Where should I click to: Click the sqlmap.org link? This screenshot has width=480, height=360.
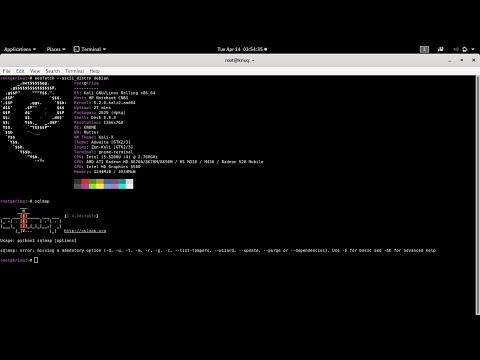(85, 231)
